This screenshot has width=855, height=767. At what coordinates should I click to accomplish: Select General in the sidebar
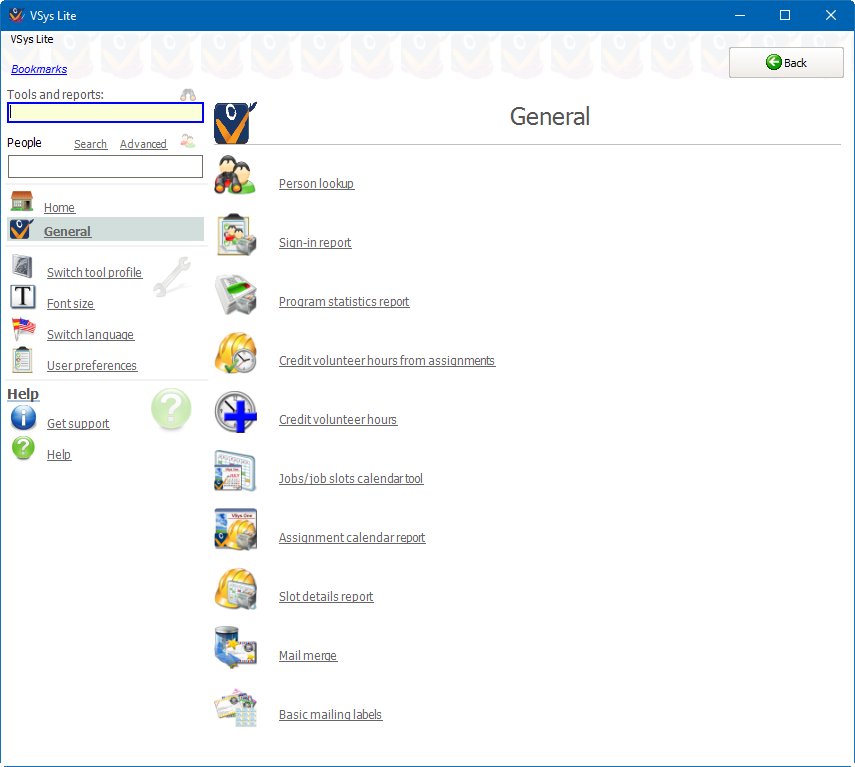click(67, 232)
